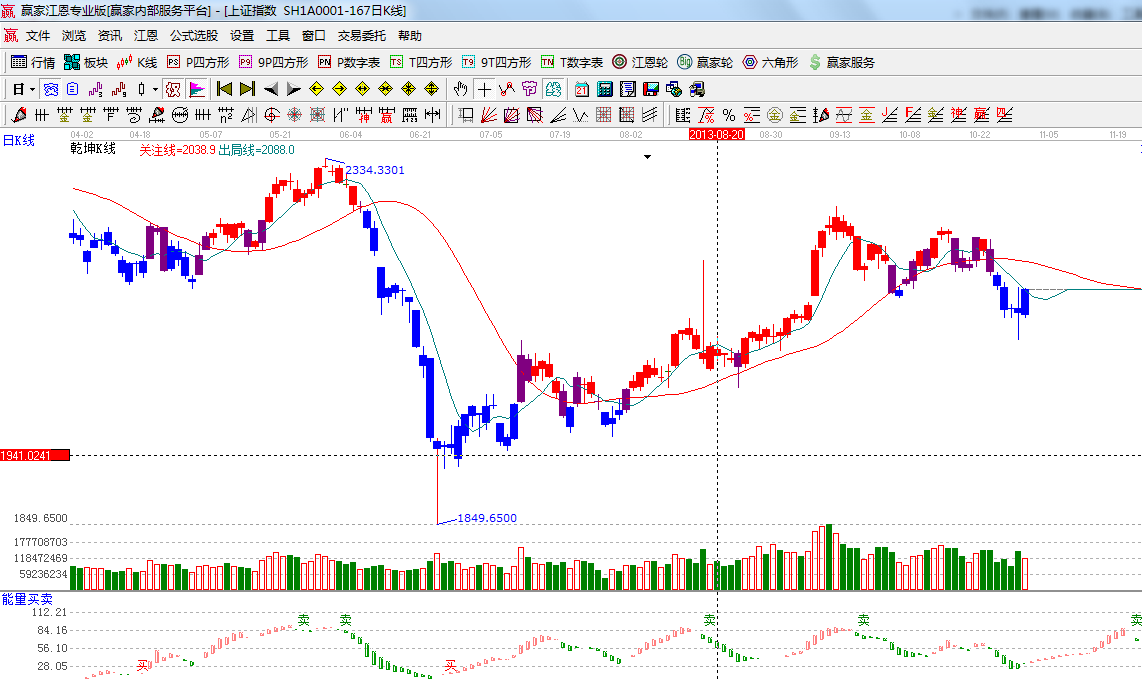The width and height of the screenshot is (1142, 679).
Task: Click the highlighted 2013-08-20 date marker
Action: [x=717, y=133]
